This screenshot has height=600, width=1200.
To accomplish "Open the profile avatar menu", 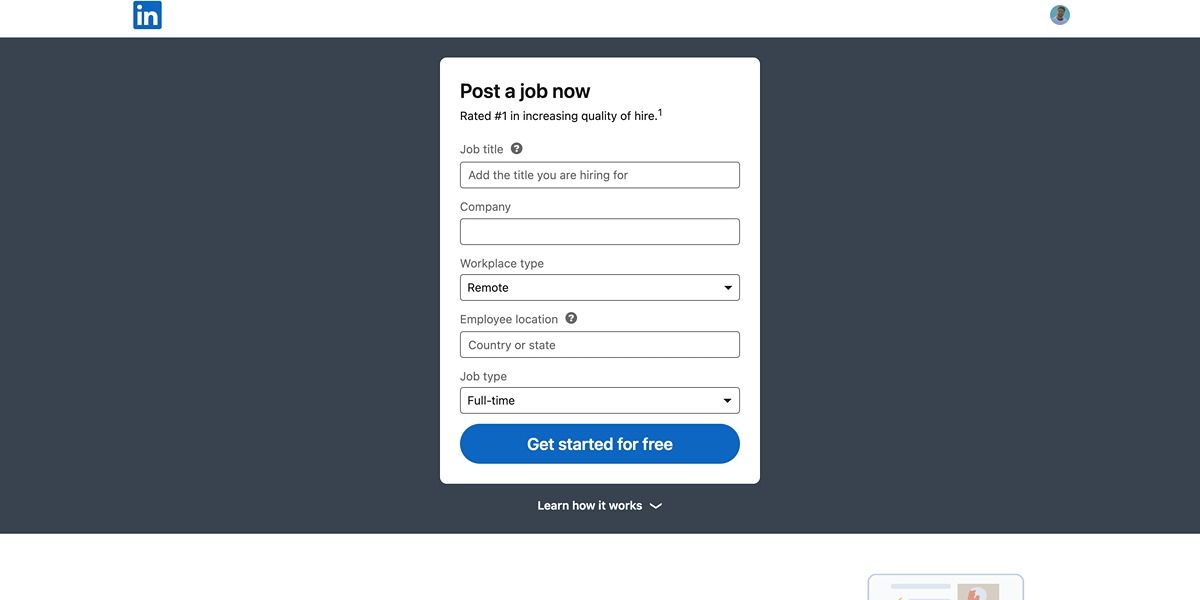I will [x=1059, y=14].
